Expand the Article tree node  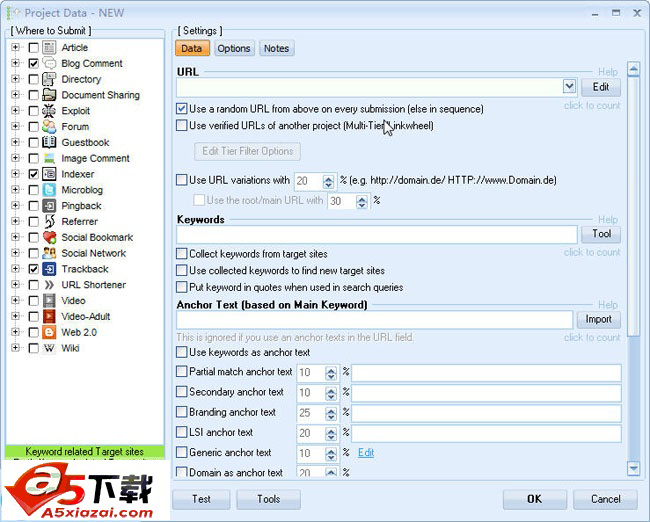(x=15, y=47)
